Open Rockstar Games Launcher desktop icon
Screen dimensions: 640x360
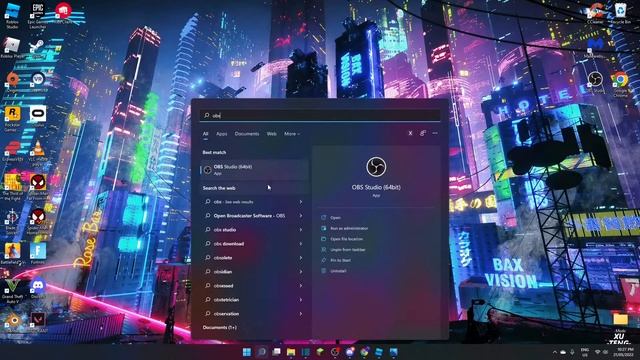pos(12,119)
